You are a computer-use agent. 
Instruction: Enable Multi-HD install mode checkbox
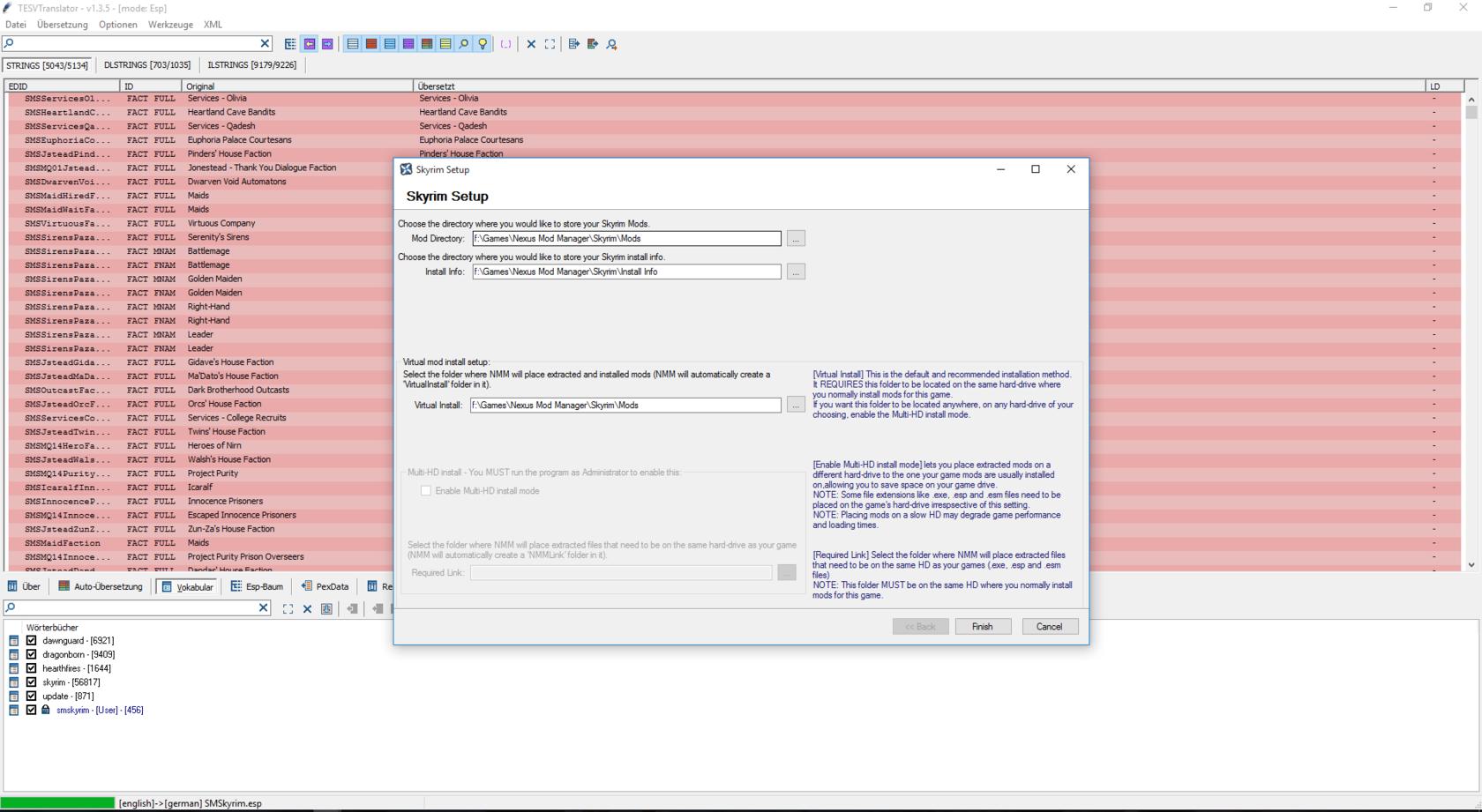click(x=426, y=491)
